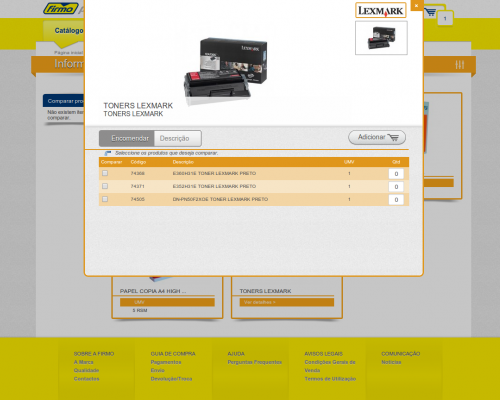Viewport: 500px width, 400px height.
Task: Click the Firmo logo
Action: tap(61, 8)
